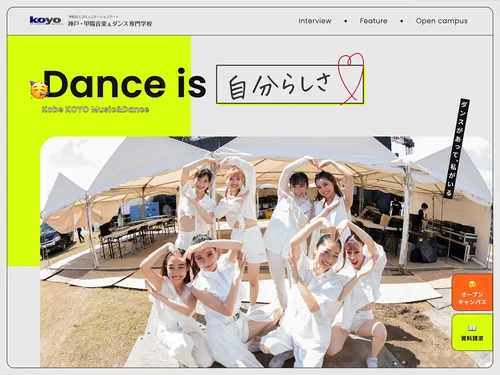Click the vertical ダンスがあって、私がいる banner
500x375 pixels.
pyautogui.click(x=457, y=148)
